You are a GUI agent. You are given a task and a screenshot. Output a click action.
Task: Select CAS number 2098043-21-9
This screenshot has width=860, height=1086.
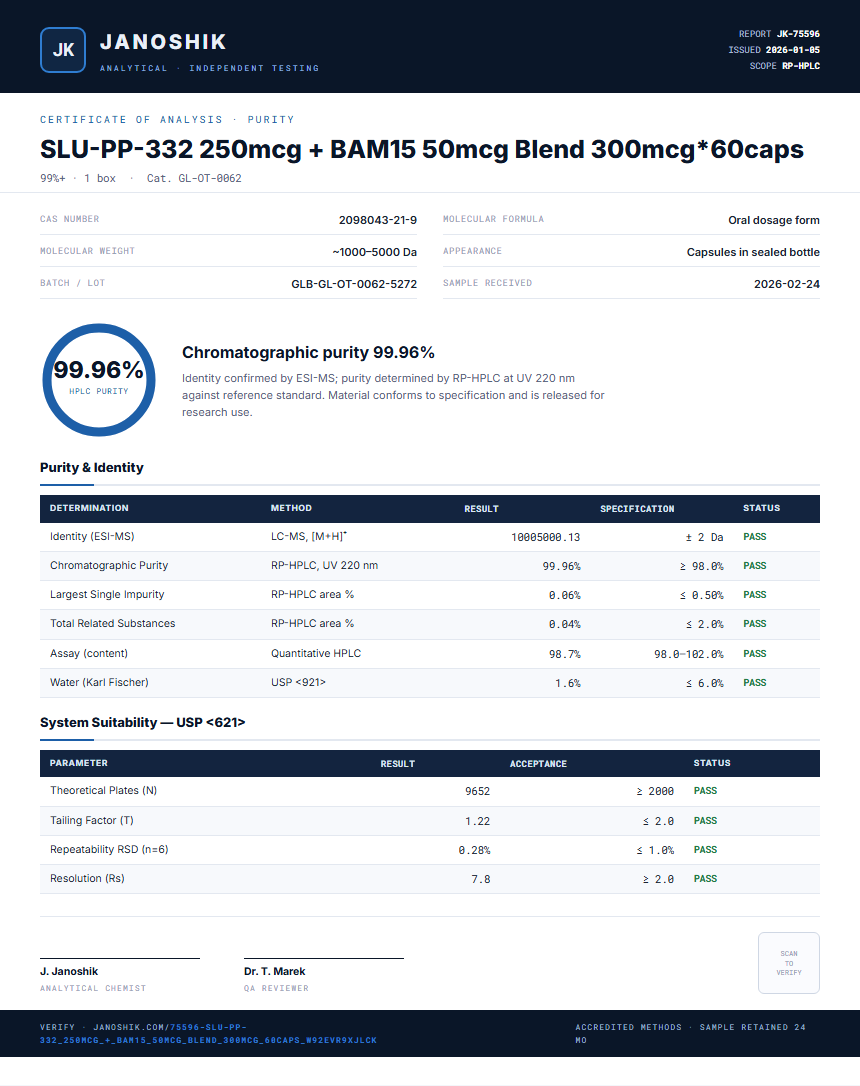(x=377, y=220)
